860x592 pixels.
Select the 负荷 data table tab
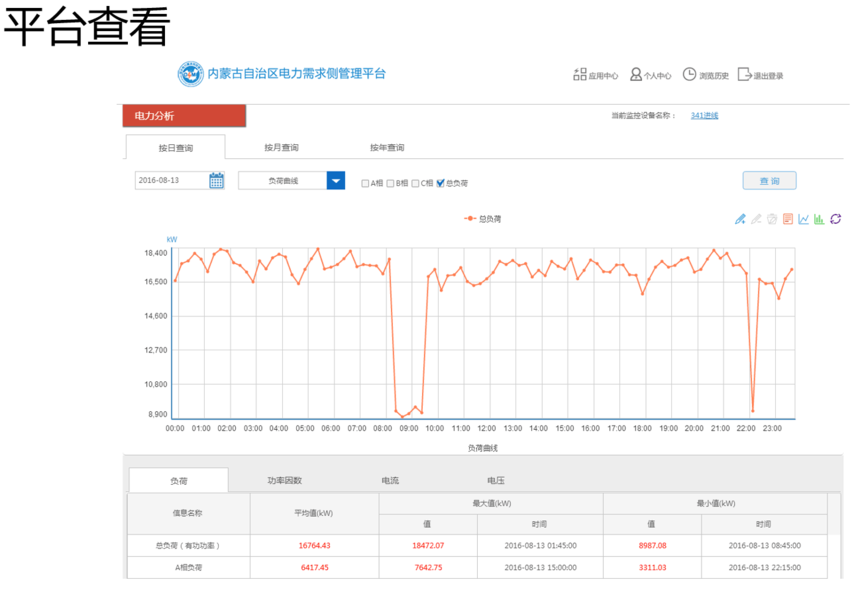[179, 481]
